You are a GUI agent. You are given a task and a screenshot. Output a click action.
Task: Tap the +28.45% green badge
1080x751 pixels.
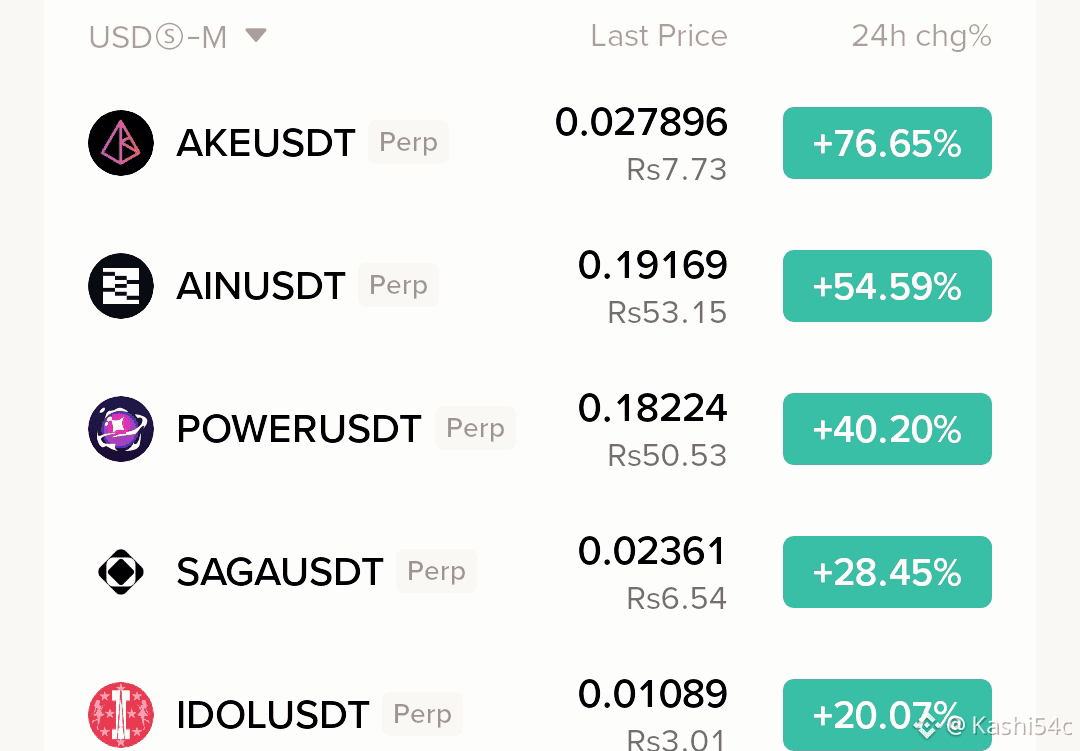(887, 572)
